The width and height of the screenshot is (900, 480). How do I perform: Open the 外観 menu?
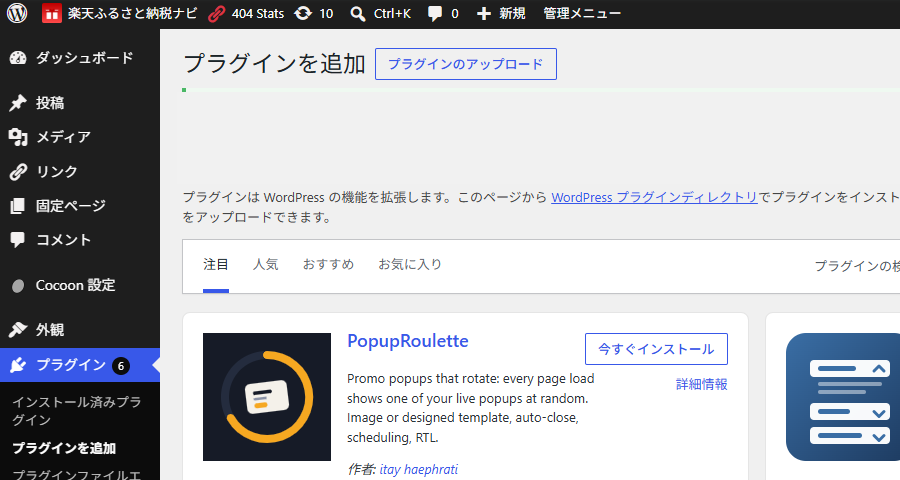point(50,330)
